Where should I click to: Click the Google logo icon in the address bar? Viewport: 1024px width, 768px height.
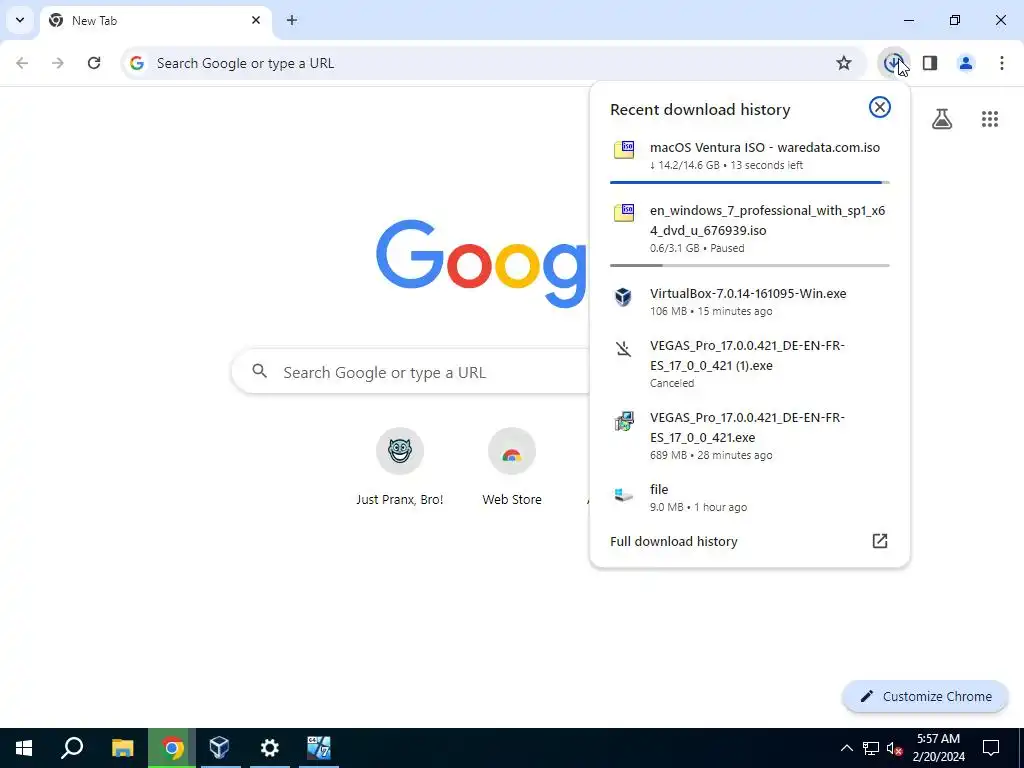click(x=136, y=63)
